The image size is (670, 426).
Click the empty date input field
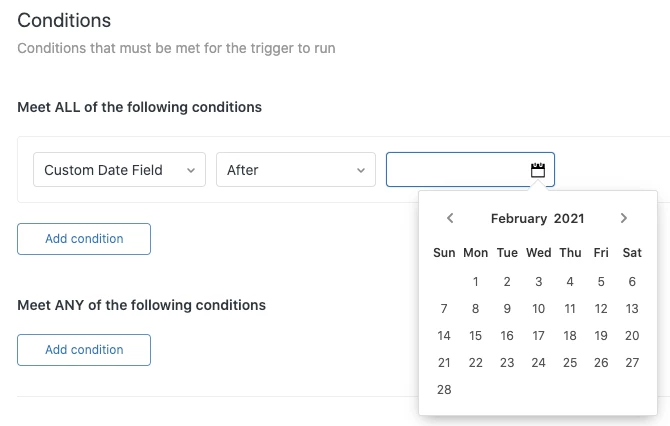click(x=457, y=170)
